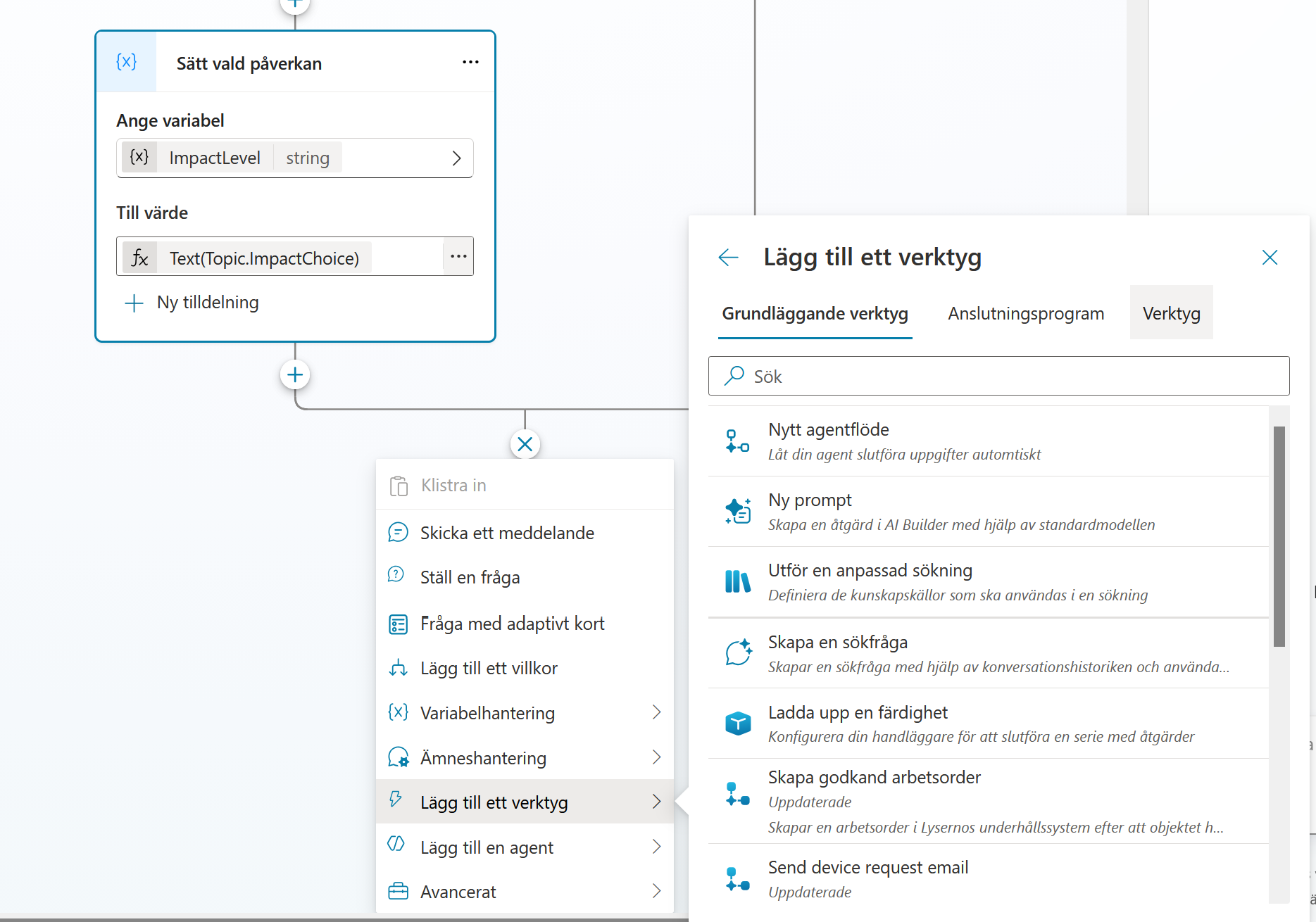This screenshot has height=922, width=1316.
Task: Expand the Variabelhantering submenu
Action: click(525, 713)
